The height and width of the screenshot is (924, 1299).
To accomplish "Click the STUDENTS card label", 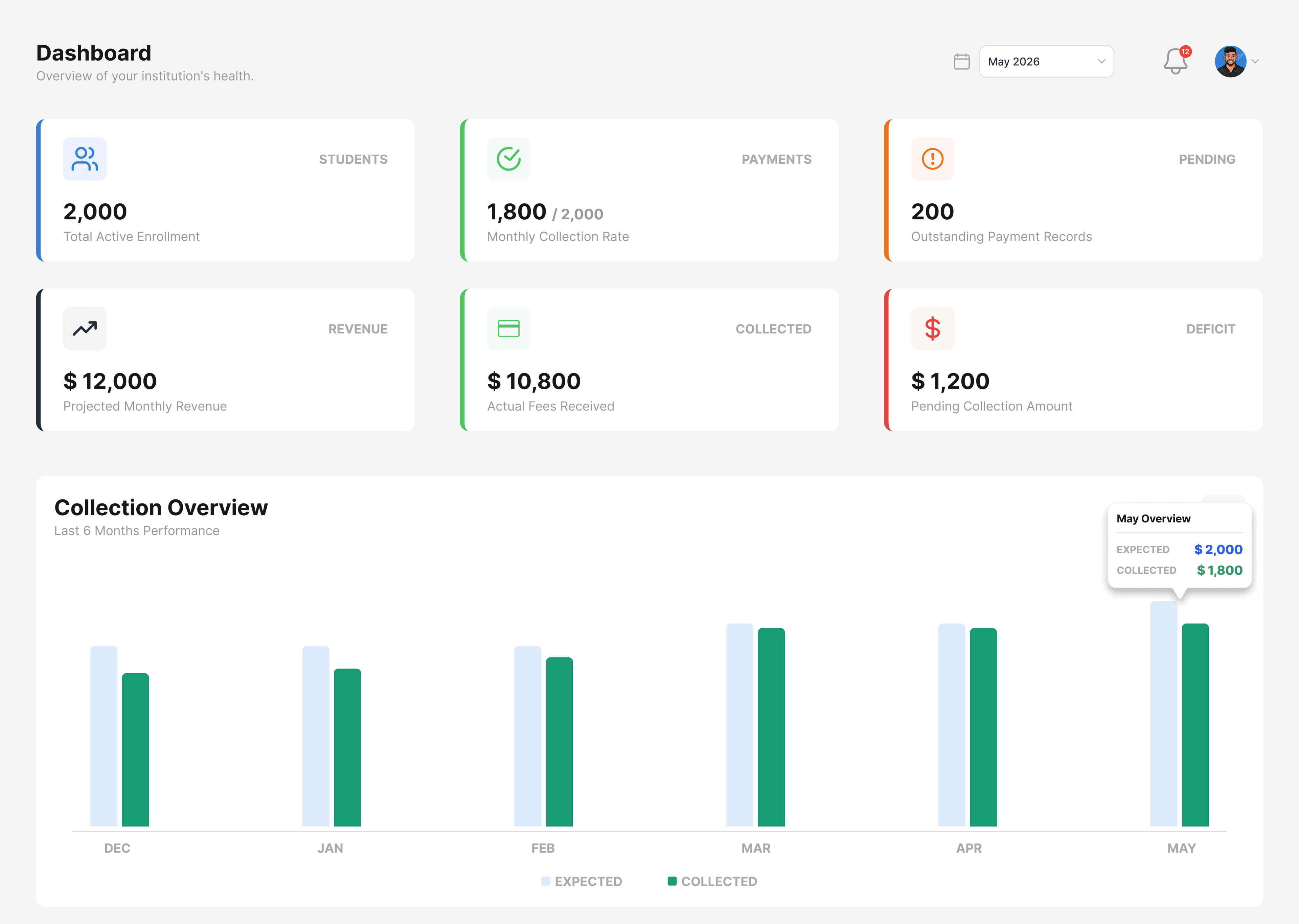I will coord(353,159).
